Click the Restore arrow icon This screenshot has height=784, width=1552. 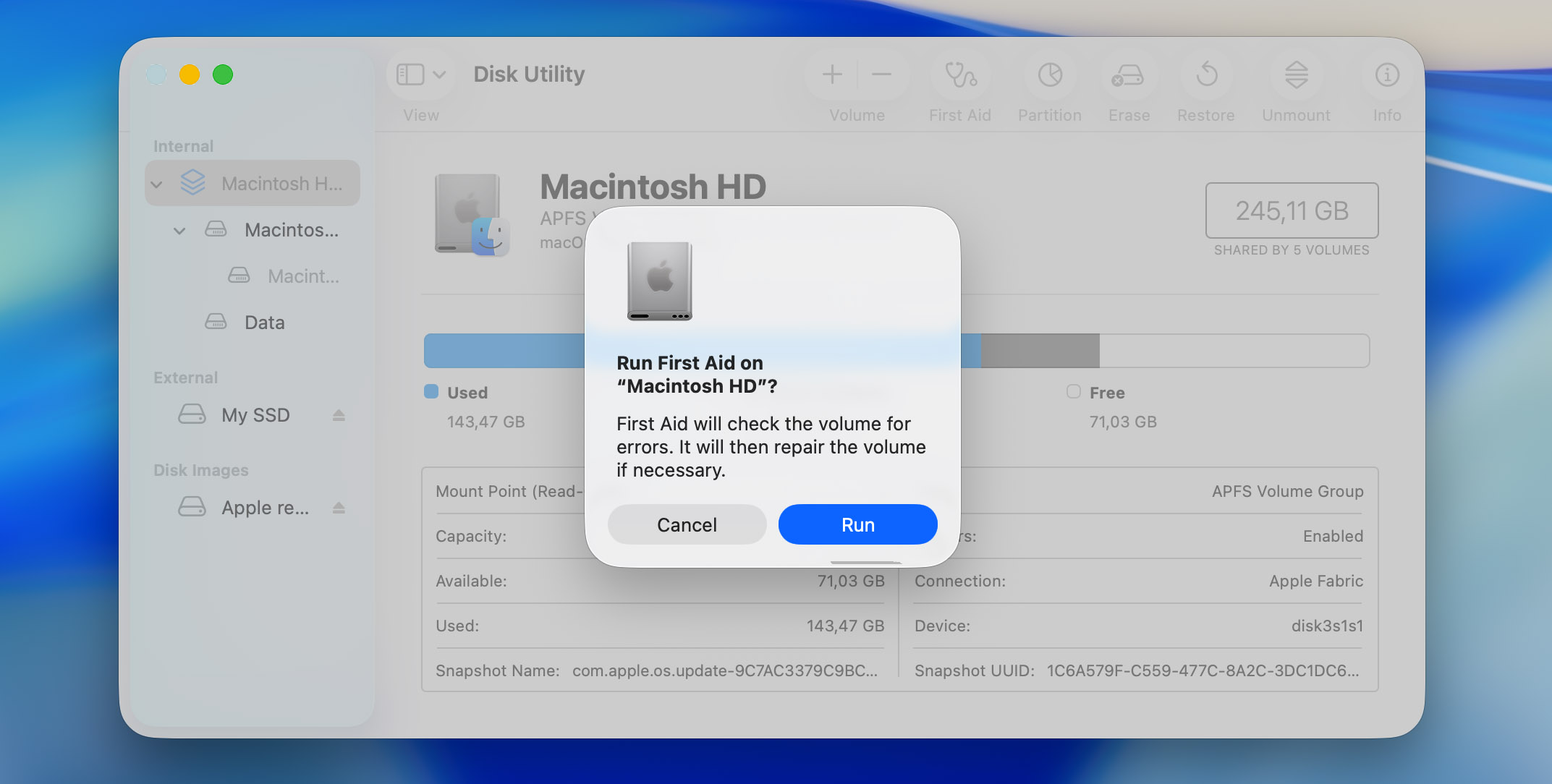click(1206, 74)
